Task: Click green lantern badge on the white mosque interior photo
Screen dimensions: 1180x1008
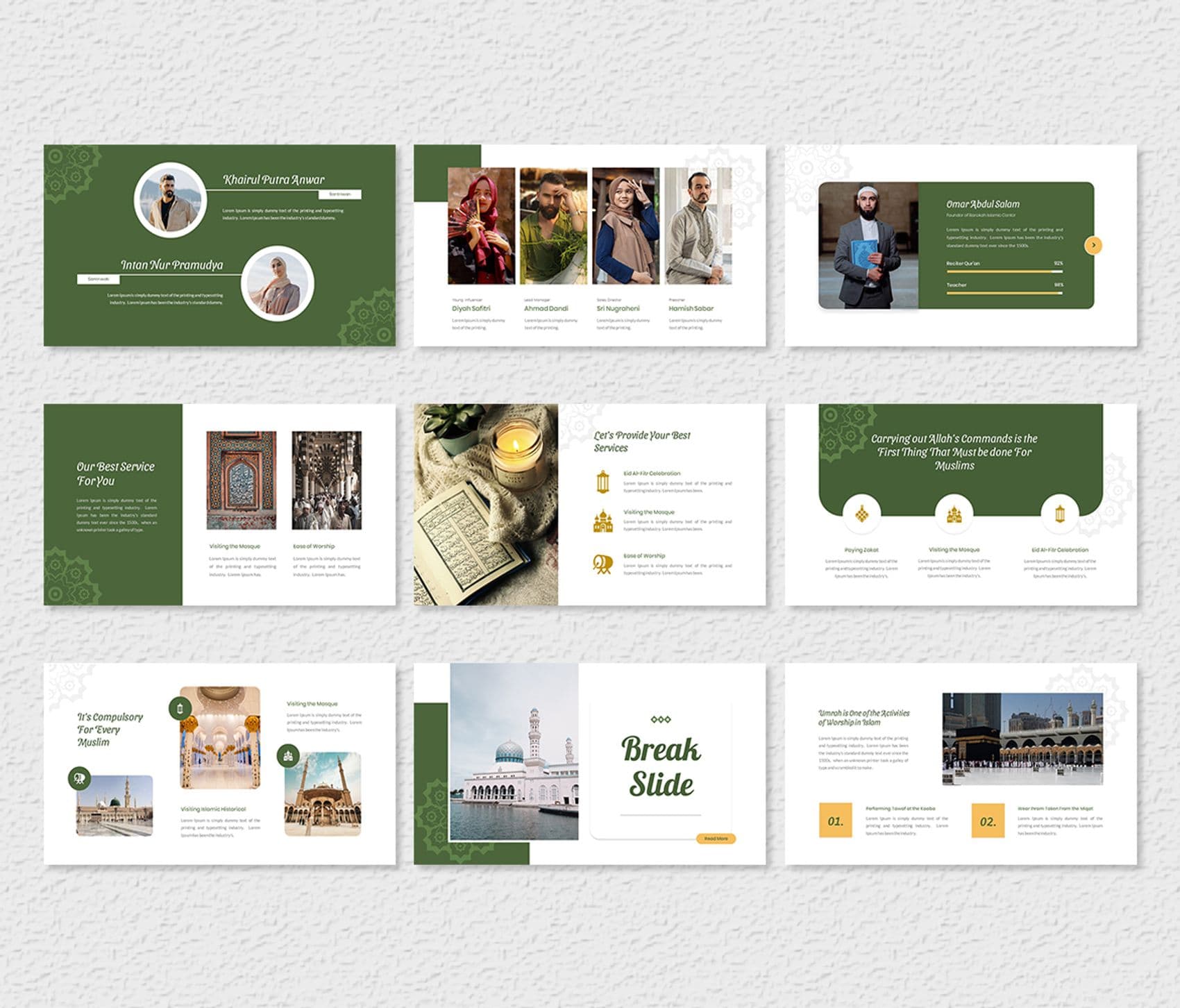Action: click(180, 708)
